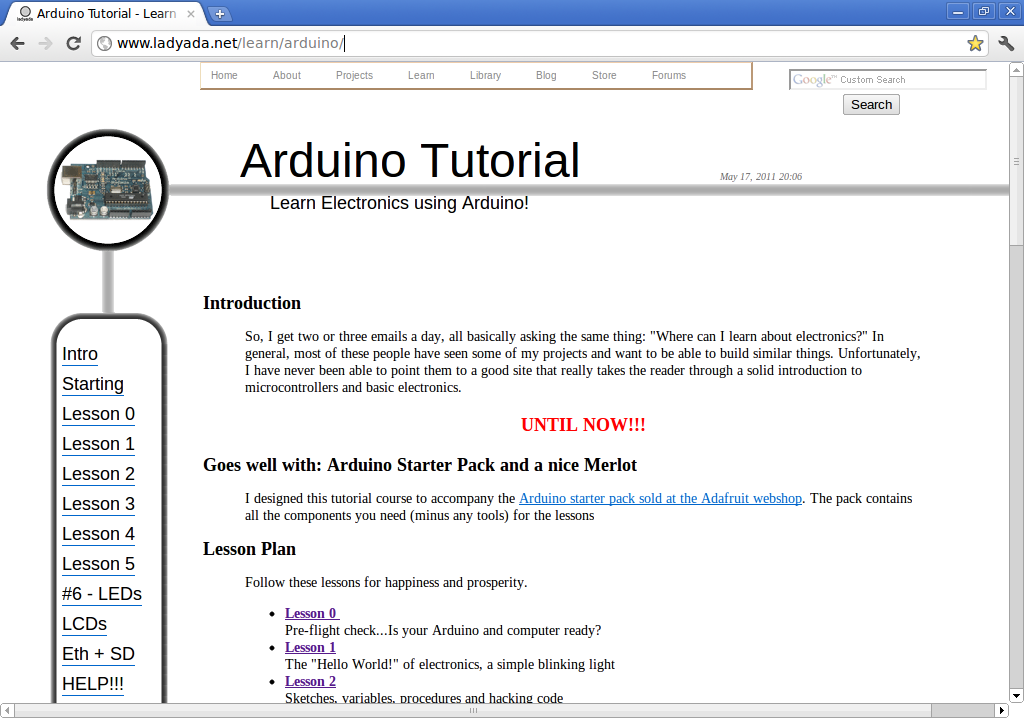The width and height of the screenshot is (1024, 718).
Task: Click the May 17, 2011 20:06 date text
Action: pyautogui.click(x=761, y=176)
